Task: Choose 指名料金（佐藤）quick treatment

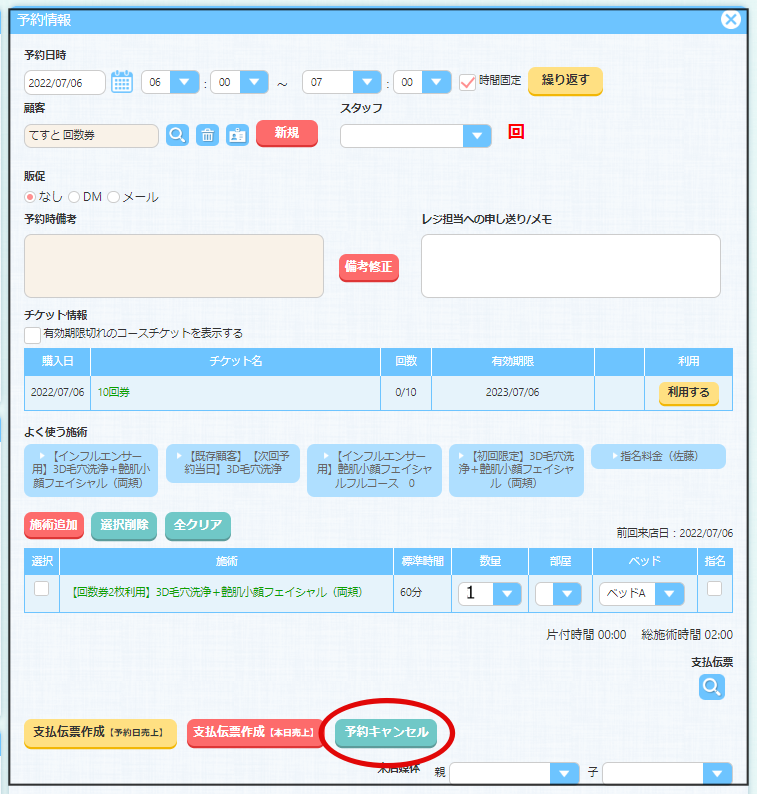Action: point(658,457)
